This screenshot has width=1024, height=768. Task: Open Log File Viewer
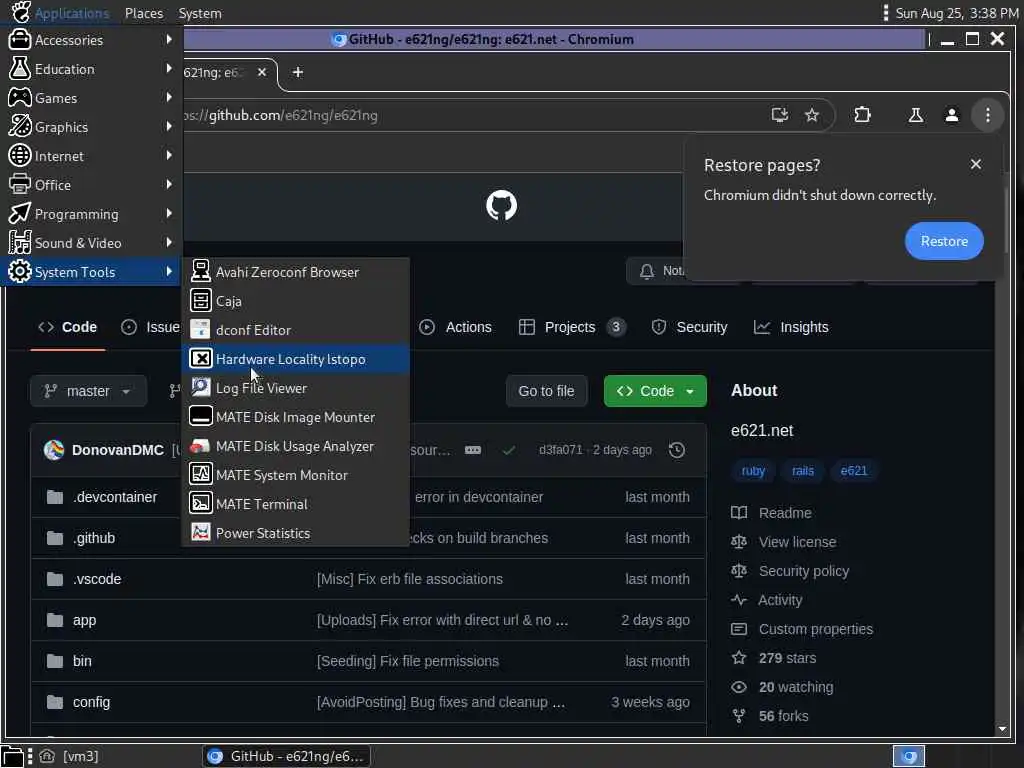click(295, 388)
